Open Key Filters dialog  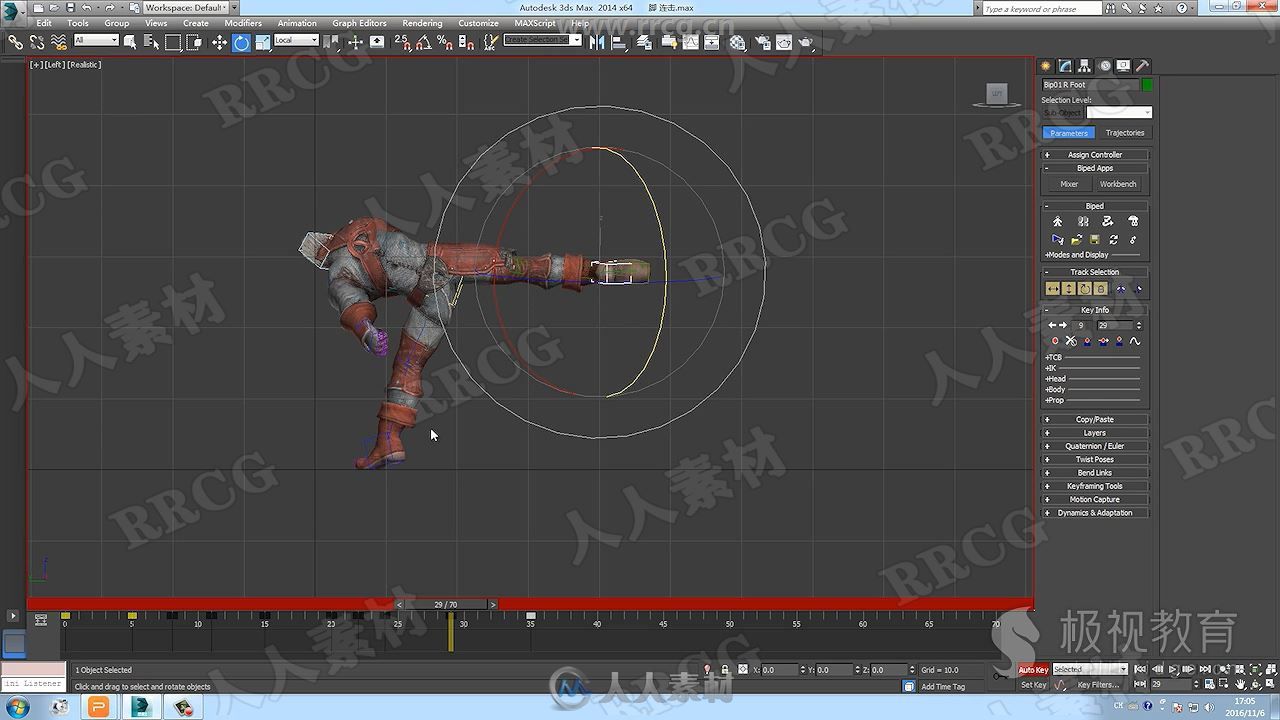point(1098,685)
